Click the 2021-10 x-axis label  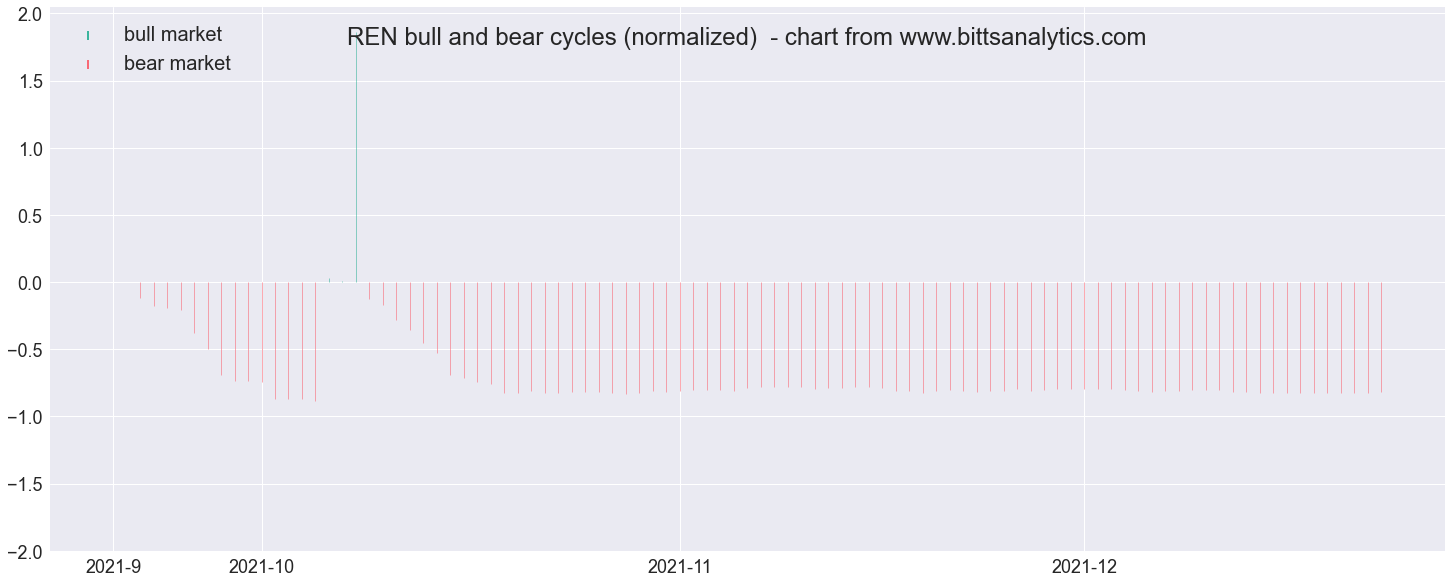pos(262,567)
